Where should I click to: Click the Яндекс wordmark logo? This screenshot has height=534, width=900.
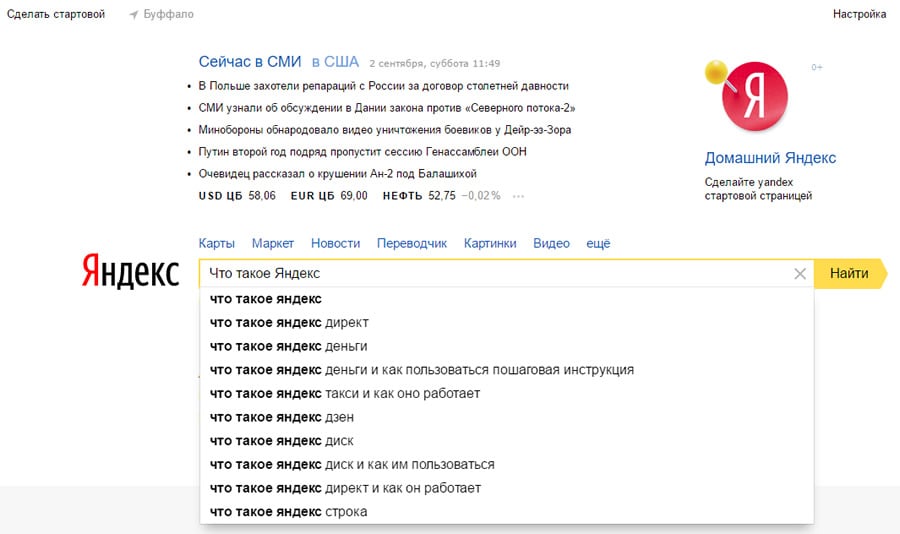130,271
